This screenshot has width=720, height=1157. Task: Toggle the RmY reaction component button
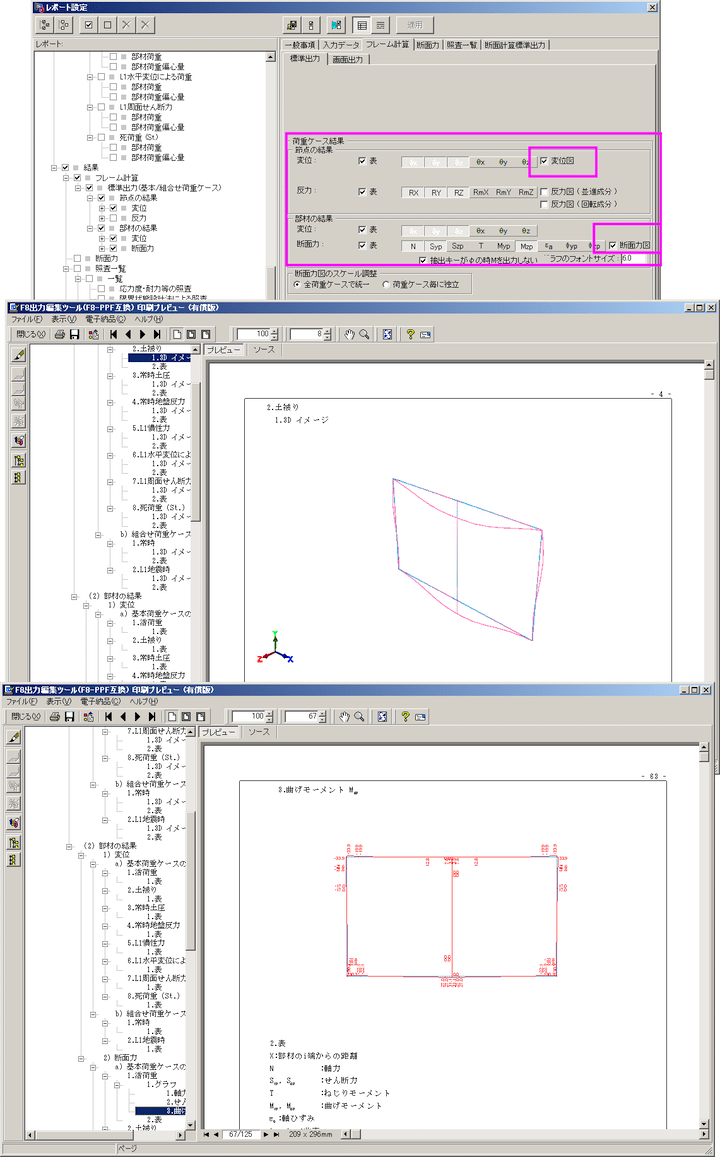(503, 193)
